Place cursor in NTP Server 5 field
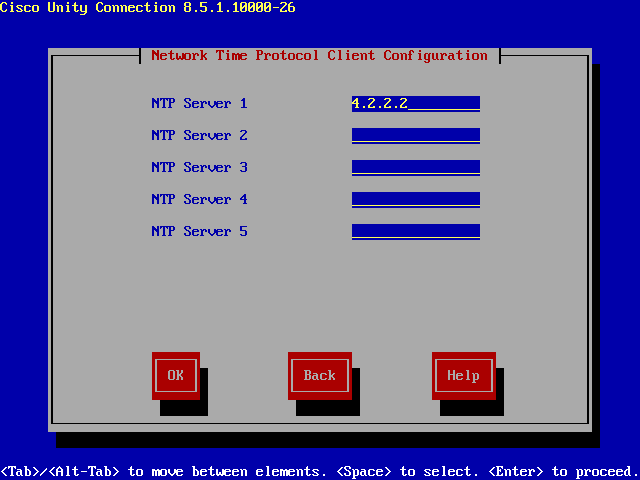Viewport: 640px width, 480px height. [x=415, y=231]
